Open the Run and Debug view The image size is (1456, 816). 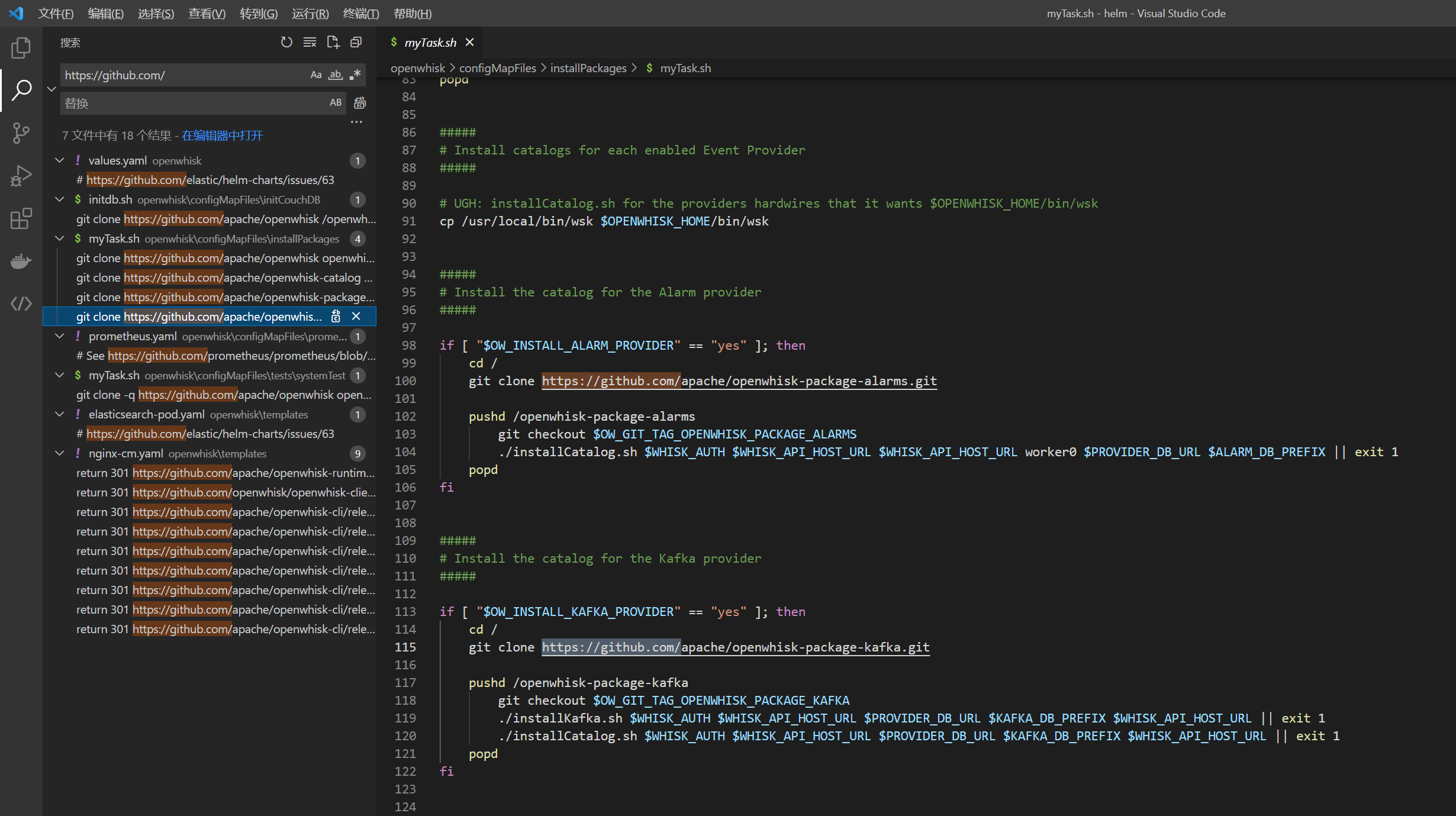click(x=21, y=176)
